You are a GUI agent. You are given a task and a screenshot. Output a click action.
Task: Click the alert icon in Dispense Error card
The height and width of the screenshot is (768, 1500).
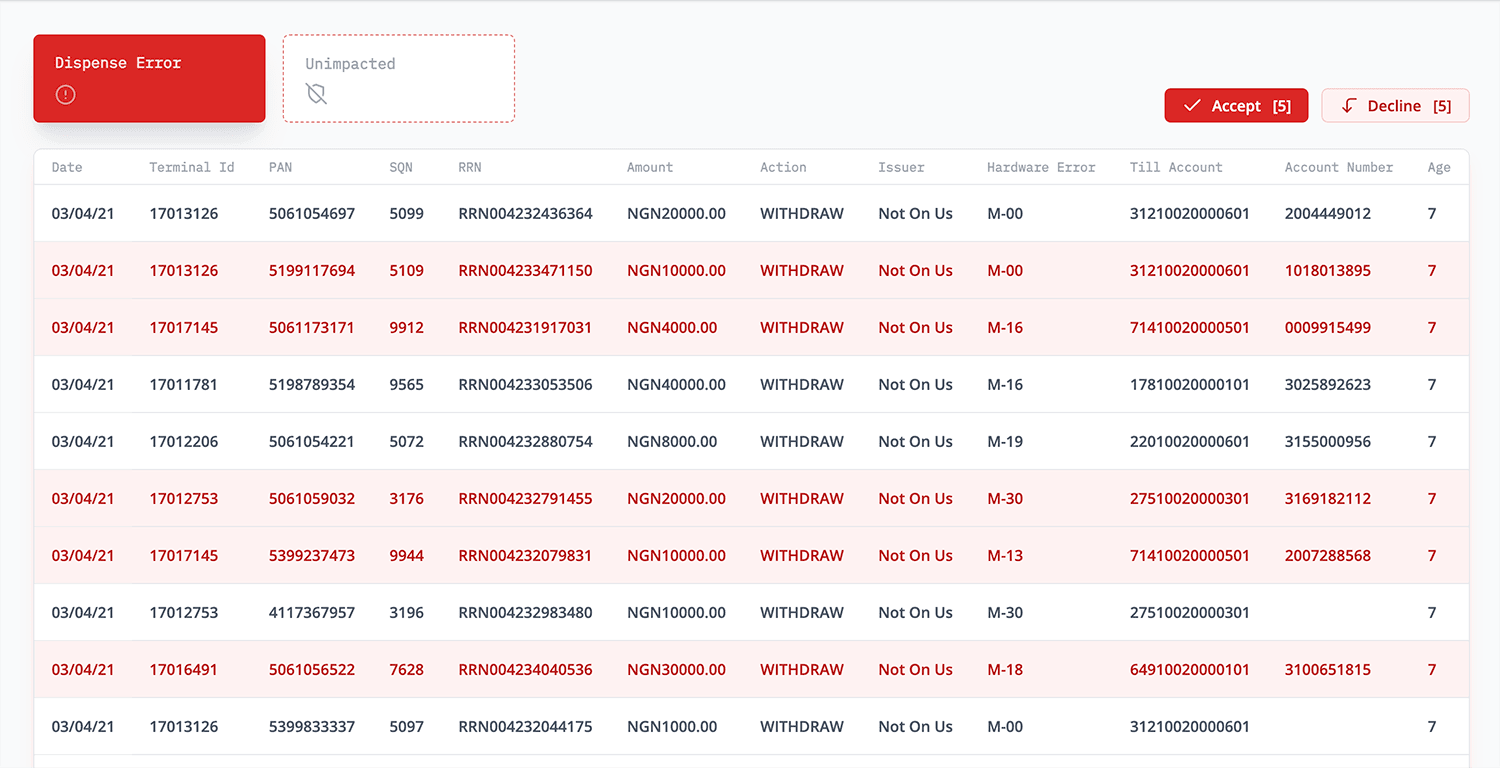coord(65,95)
